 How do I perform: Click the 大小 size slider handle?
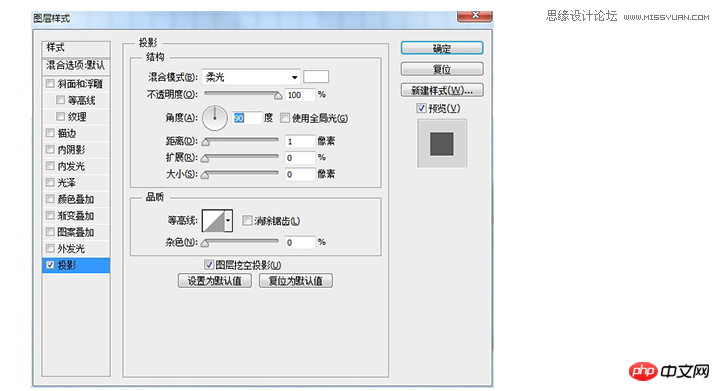(206, 175)
